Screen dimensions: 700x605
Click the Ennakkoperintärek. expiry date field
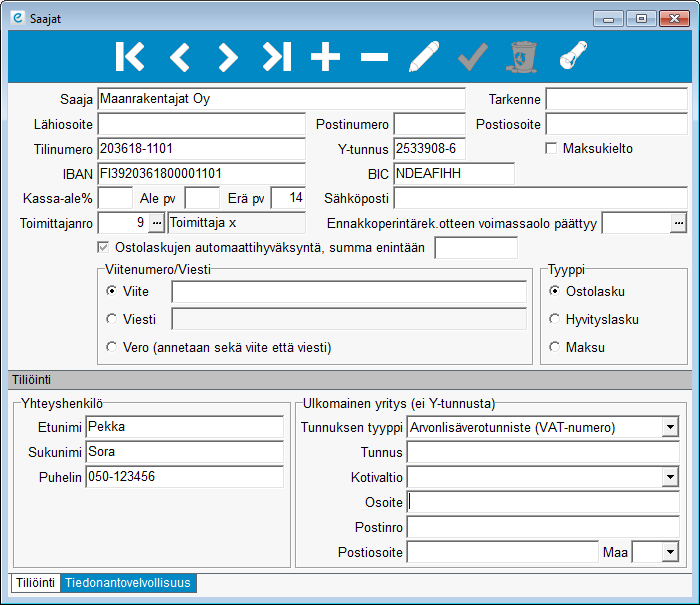[x=636, y=223]
